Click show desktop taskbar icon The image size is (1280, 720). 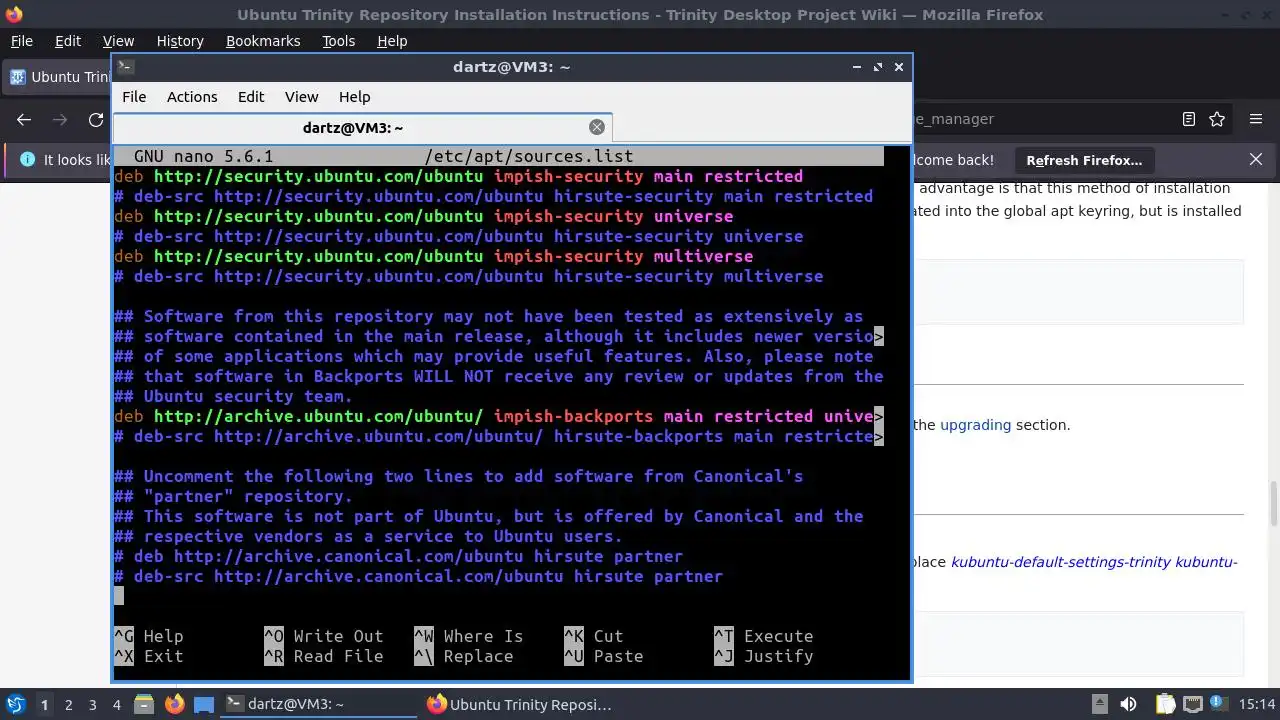204,704
